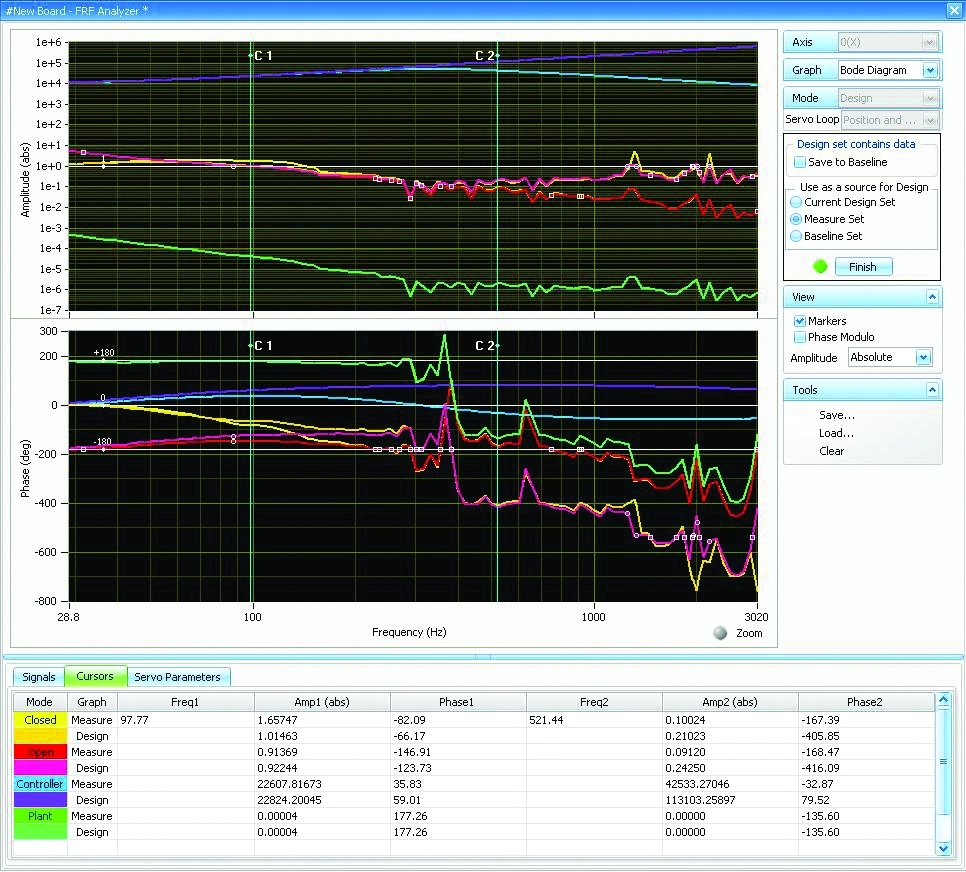Open the Servo Parameters tab
Screen dimensions: 966x872
tap(179, 676)
